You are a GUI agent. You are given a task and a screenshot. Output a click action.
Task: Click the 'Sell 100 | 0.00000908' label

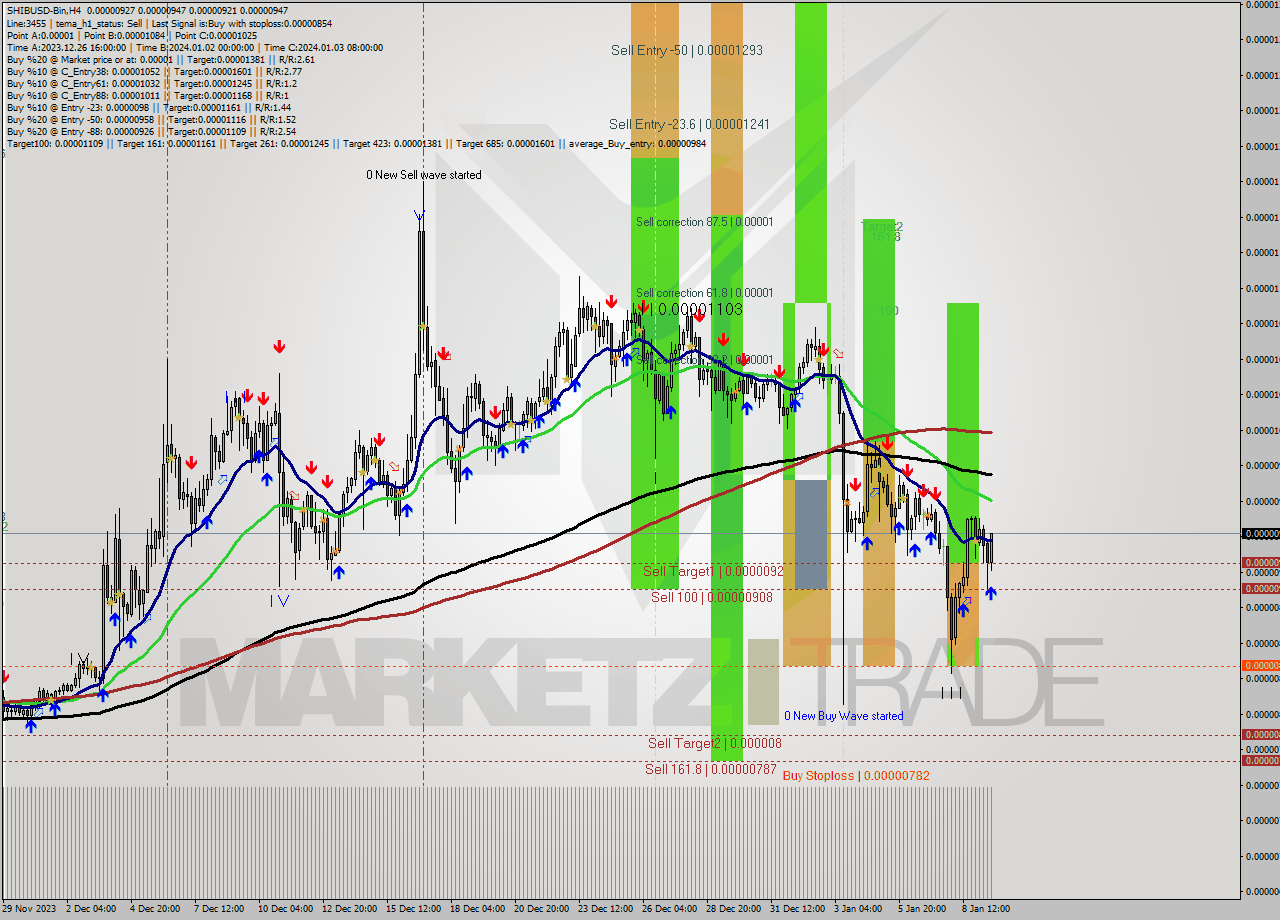coord(711,597)
